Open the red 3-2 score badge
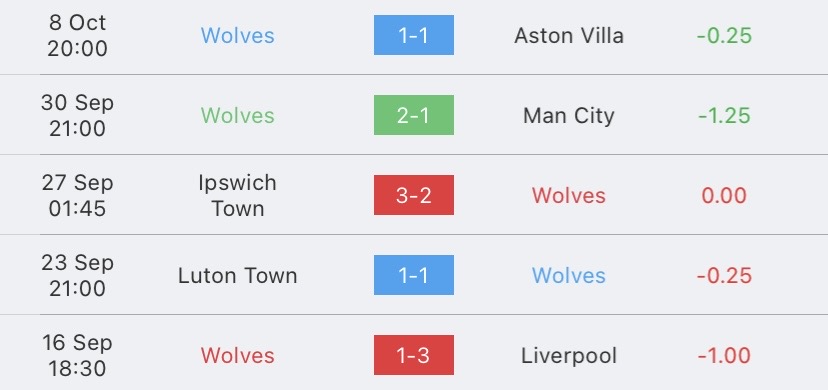828x390 pixels. click(x=413, y=195)
